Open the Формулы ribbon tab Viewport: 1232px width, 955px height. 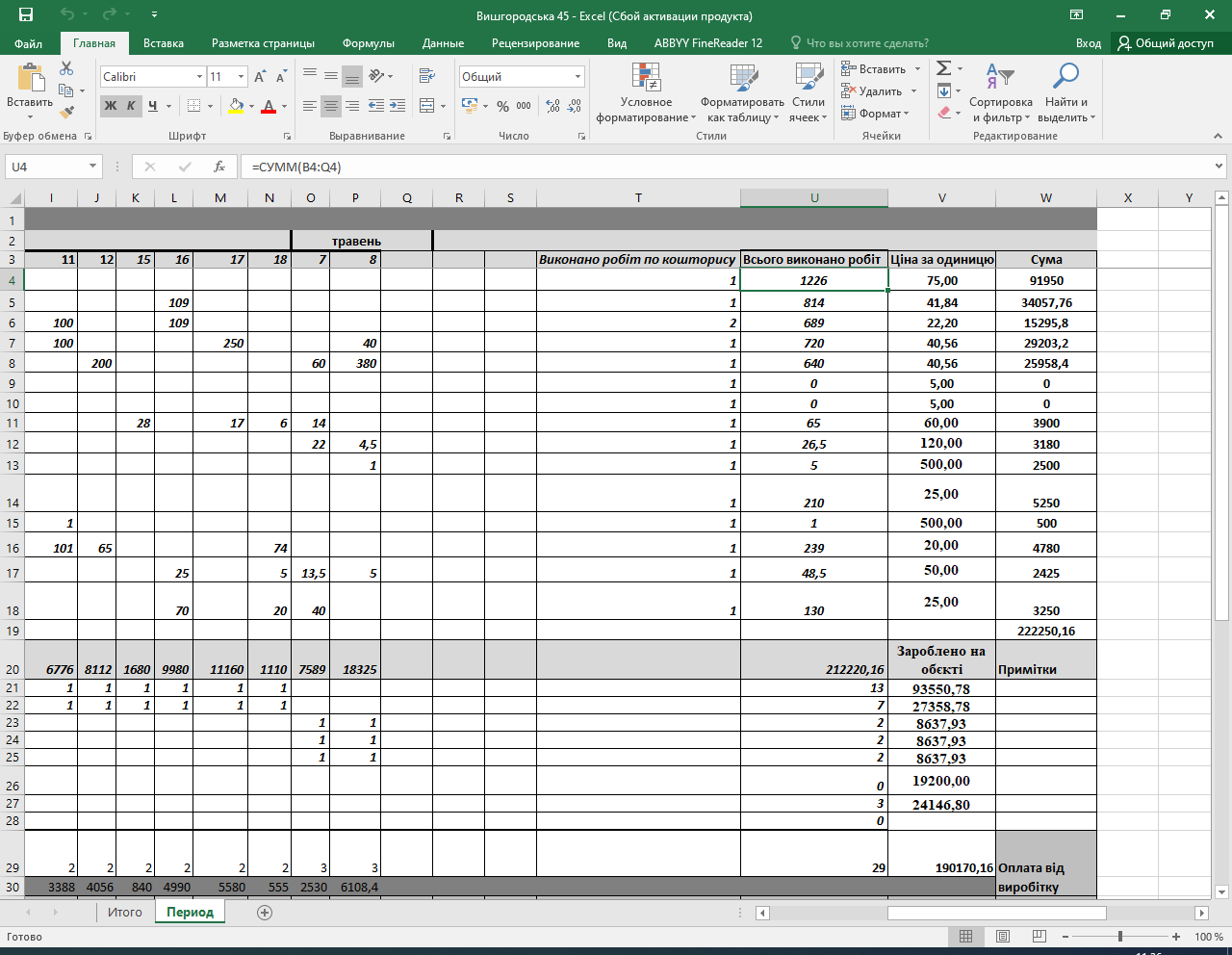click(x=368, y=42)
